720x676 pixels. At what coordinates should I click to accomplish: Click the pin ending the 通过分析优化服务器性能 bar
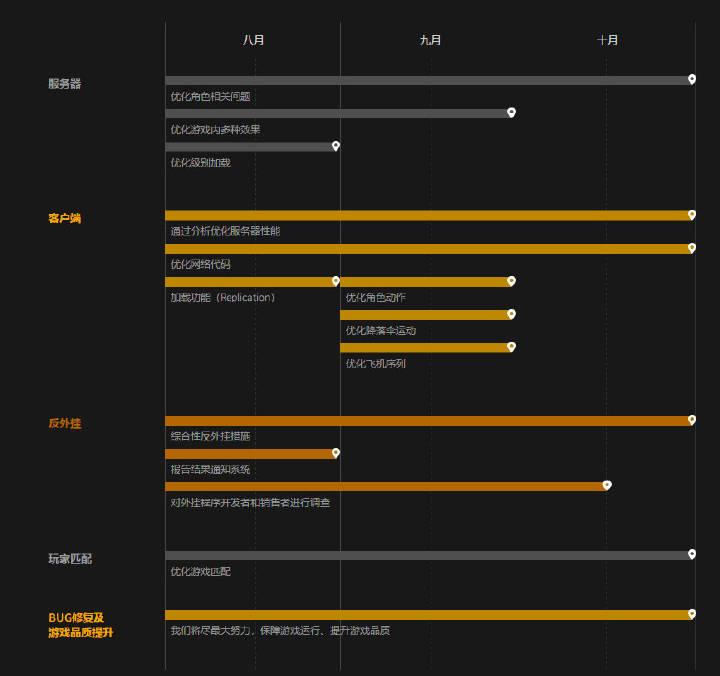click(692, 215)
